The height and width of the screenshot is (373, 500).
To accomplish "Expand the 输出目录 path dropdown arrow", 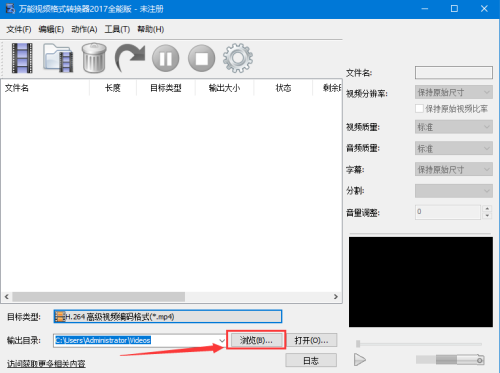I will click(222, 340).
